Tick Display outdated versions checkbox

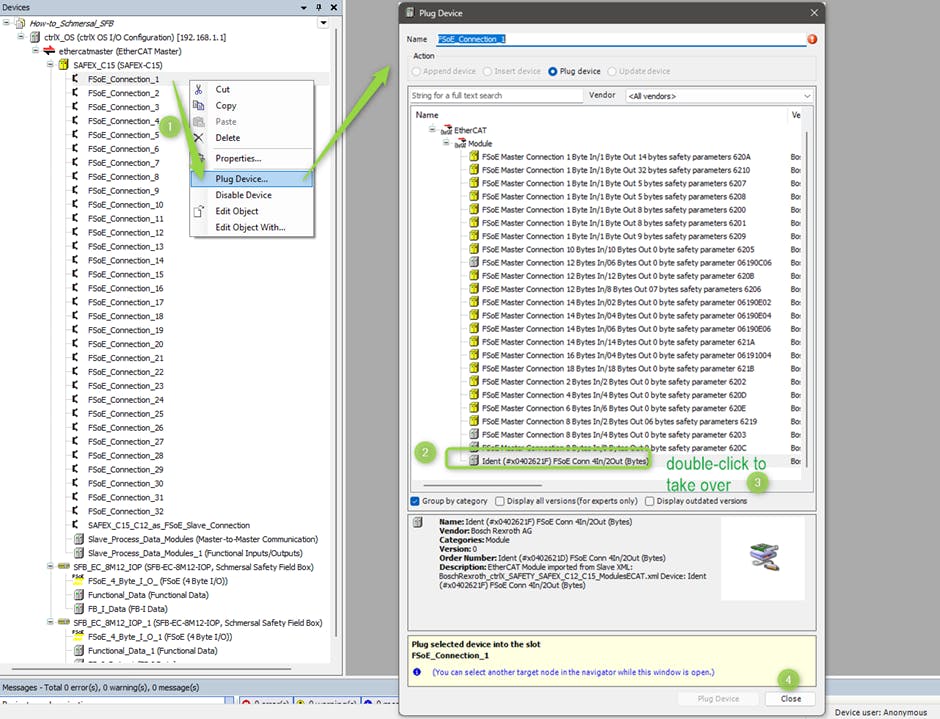pyautogui.click(x=650, y=501)
